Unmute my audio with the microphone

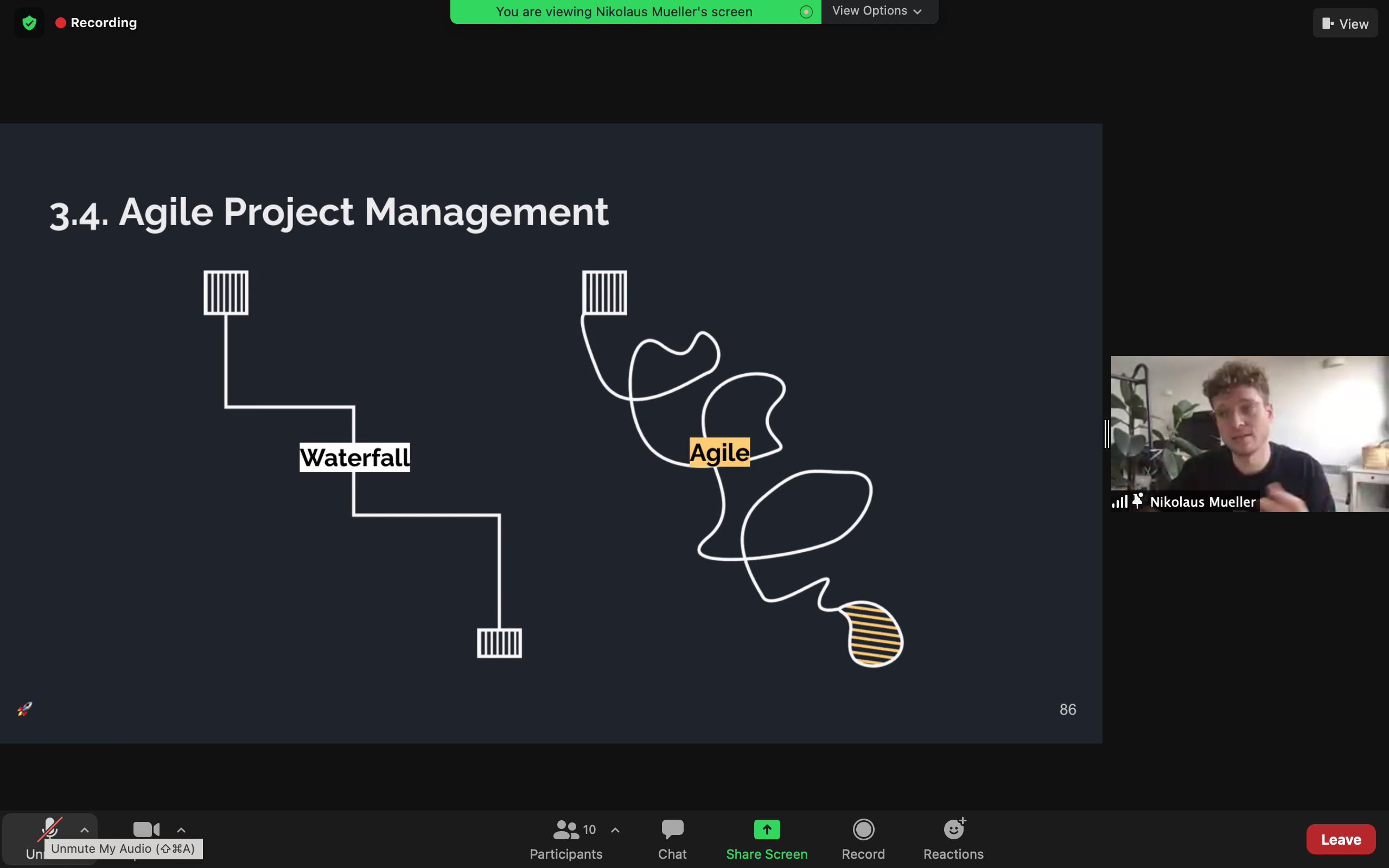point(50,829)
